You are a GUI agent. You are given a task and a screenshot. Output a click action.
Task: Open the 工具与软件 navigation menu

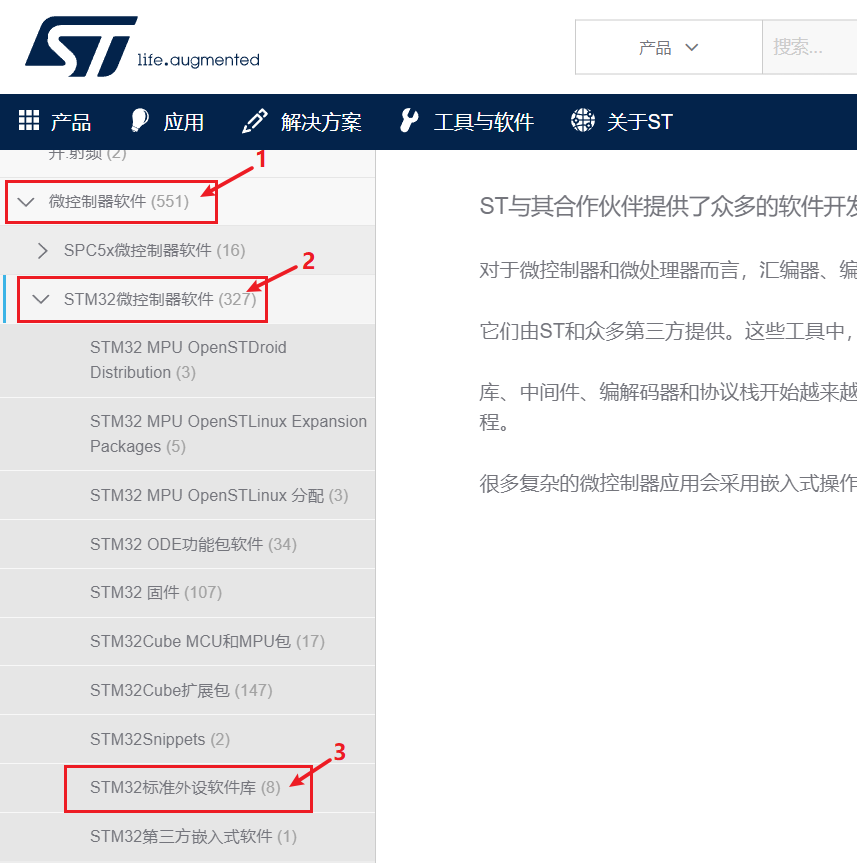click(x=484, y=122)
